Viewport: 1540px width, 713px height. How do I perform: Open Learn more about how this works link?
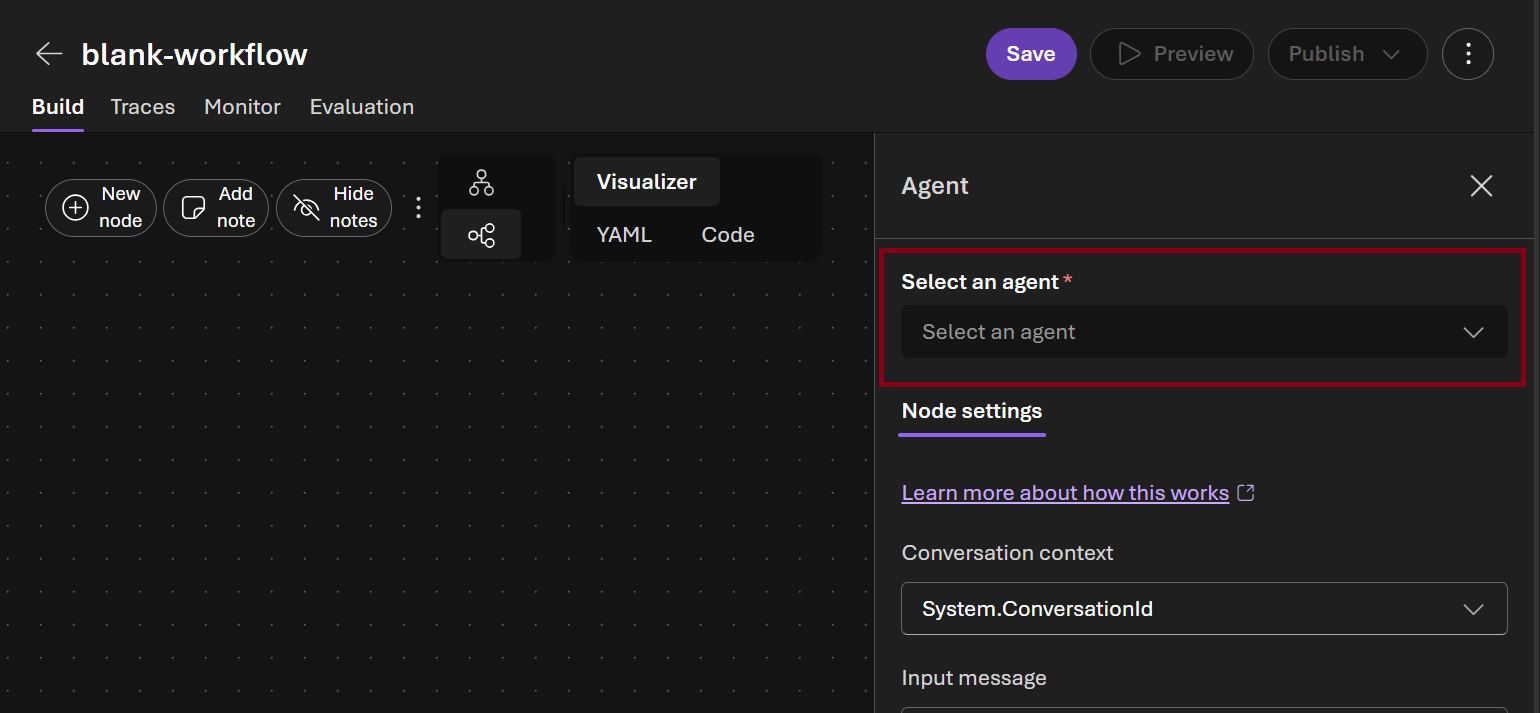tap(1065, 493)
